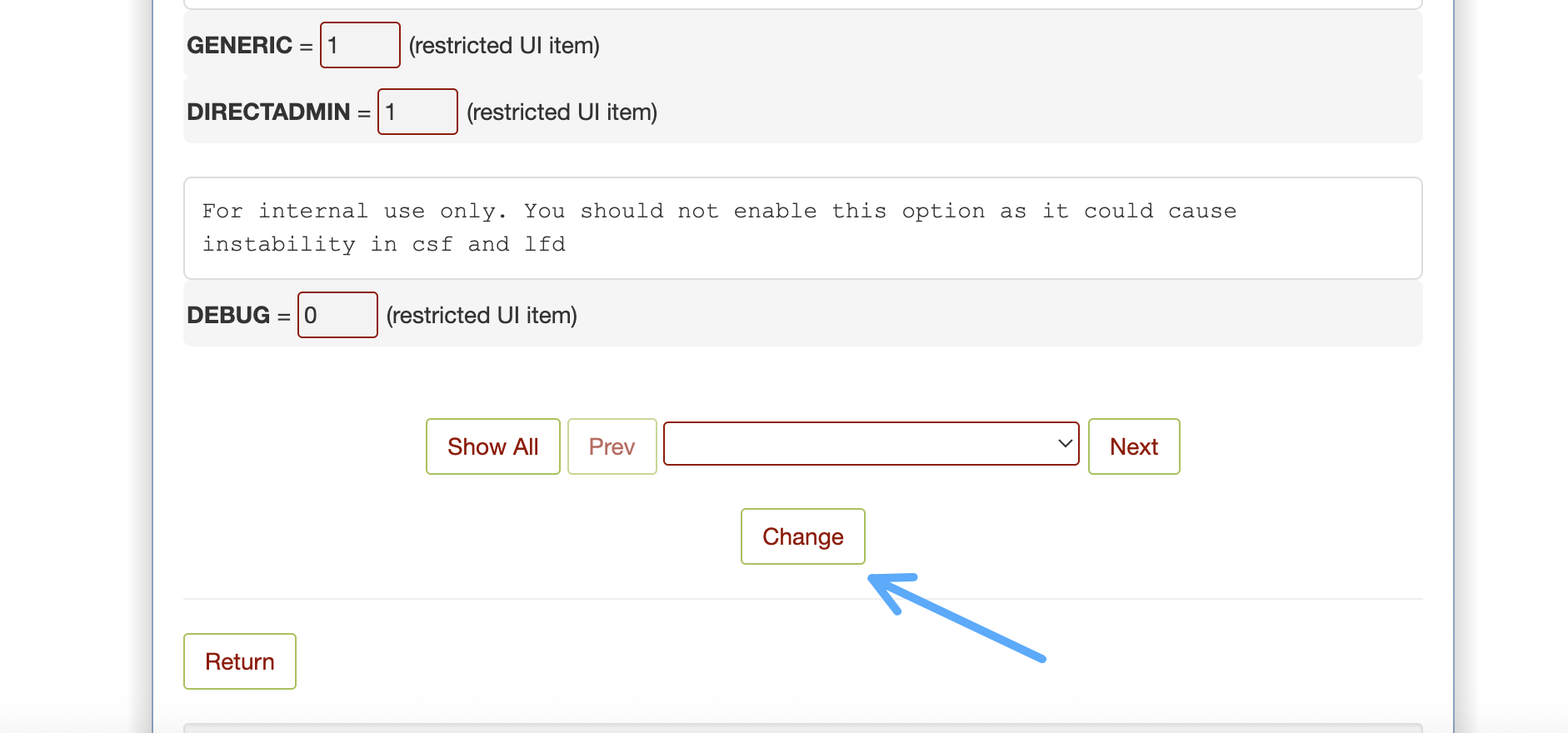Click restricted UI item note beside DIRECTADMIN
This screenshot has height=733, width=1568.
[562, 112]
